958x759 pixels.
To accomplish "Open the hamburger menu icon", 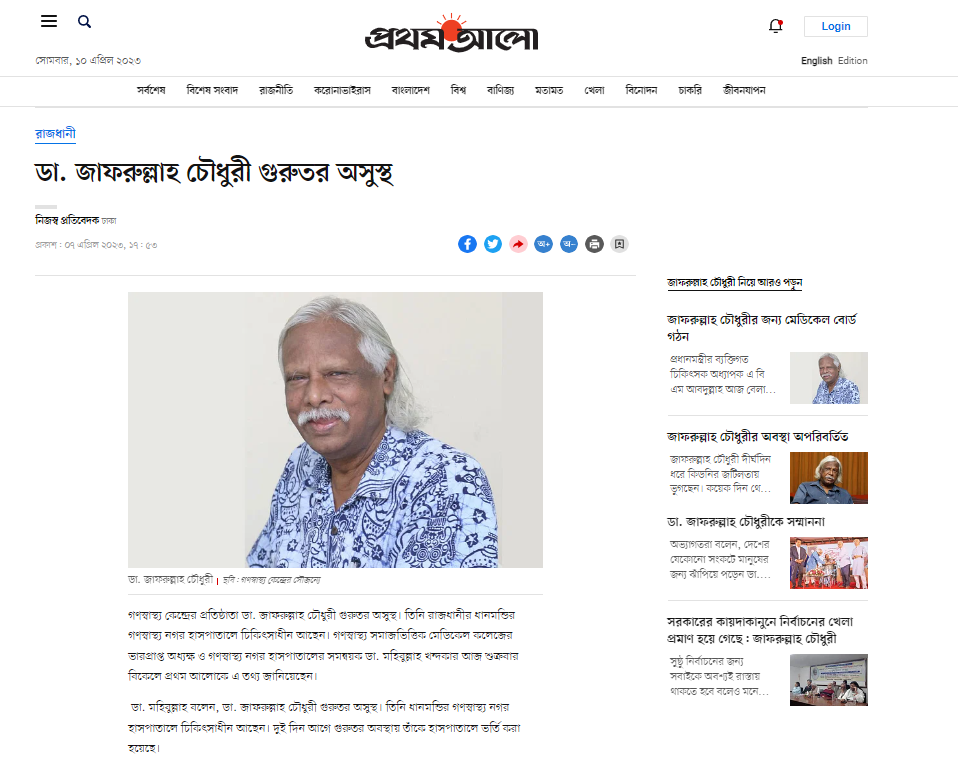I will click(49, 21).
